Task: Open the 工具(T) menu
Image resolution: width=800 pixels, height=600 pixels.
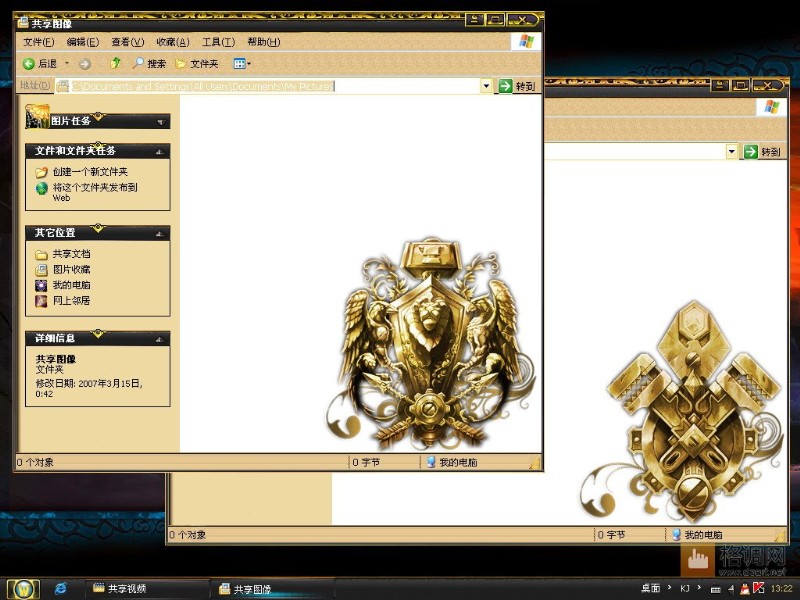Action: point(218,42)
